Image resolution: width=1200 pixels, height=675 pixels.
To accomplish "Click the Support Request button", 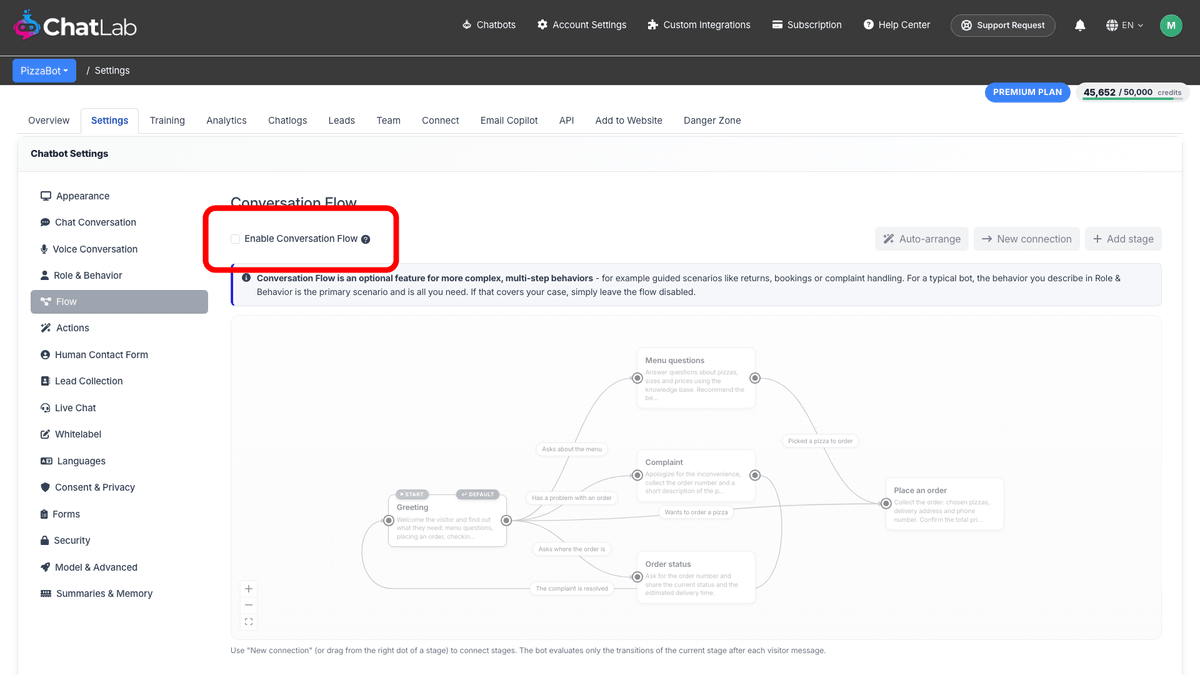I will tap(1002, 25).
